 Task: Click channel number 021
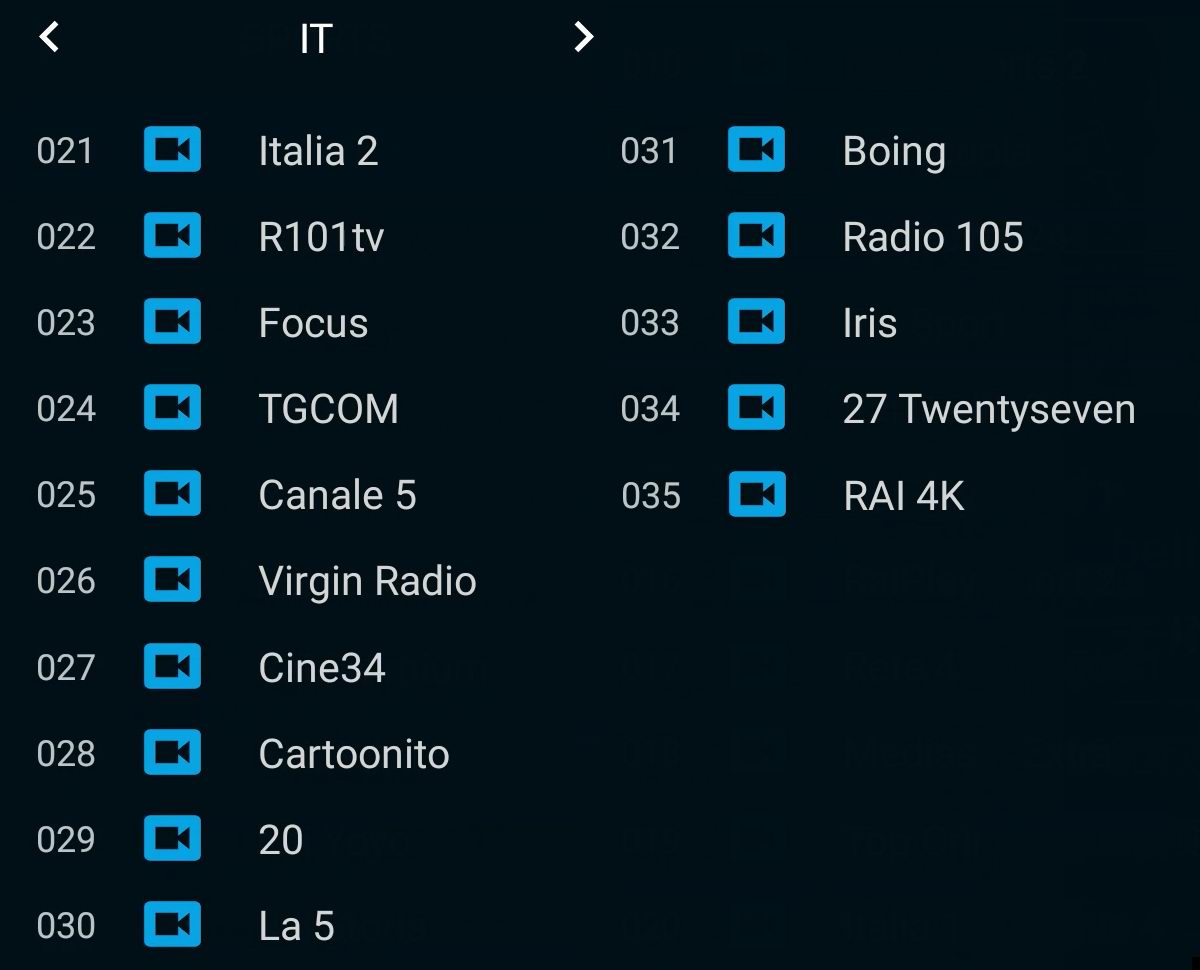pos(65,151)
